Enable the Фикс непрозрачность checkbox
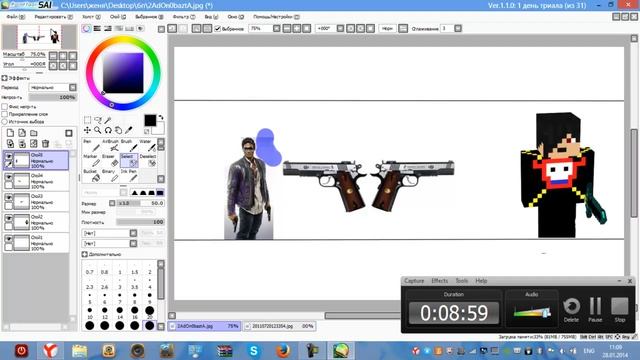 (x=4, y=107)
